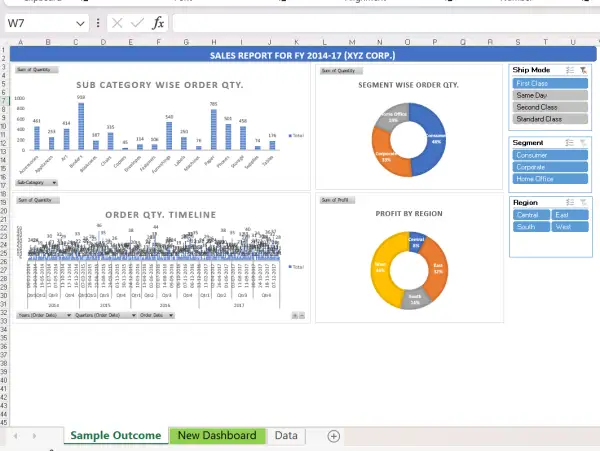Click the yellow West slice in Profit chart
Screen dimensions: 600x451
click(385, 268)
